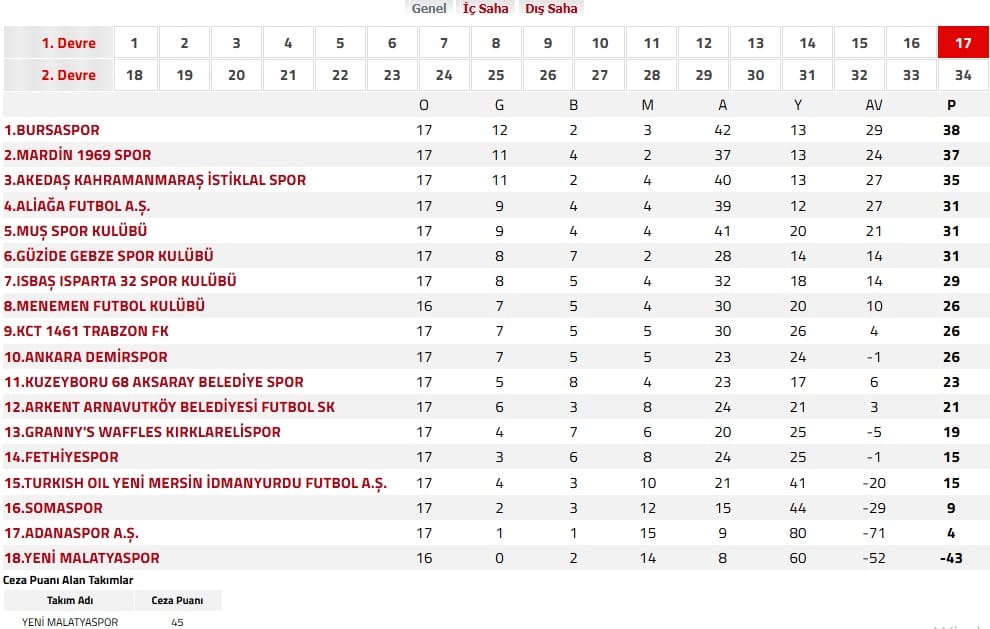Open Mardin 1969 Spor team link

78,155
